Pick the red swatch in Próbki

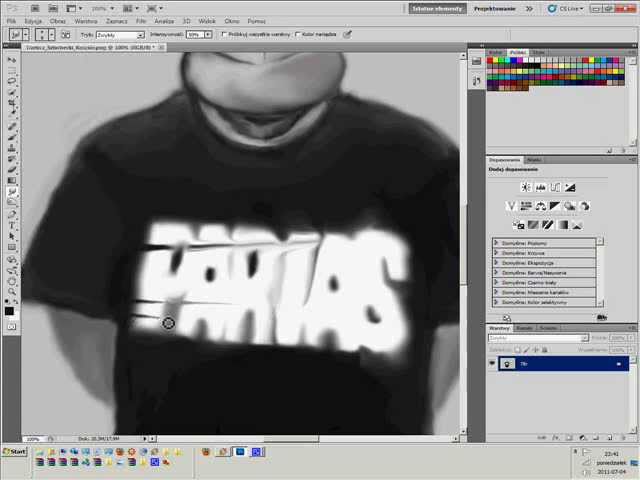click(x=490, y=60)
